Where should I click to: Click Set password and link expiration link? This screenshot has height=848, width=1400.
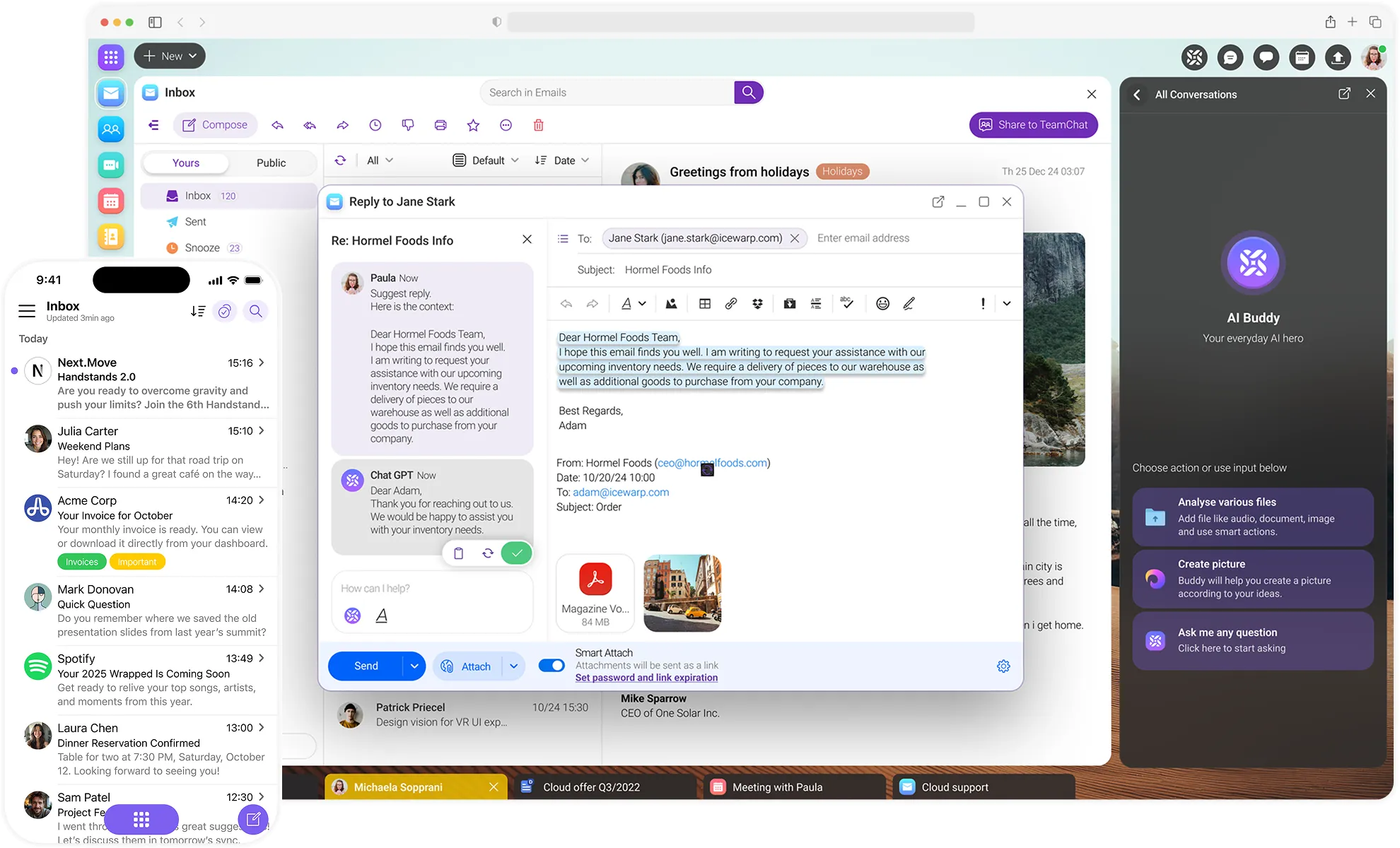click(646, 678)
